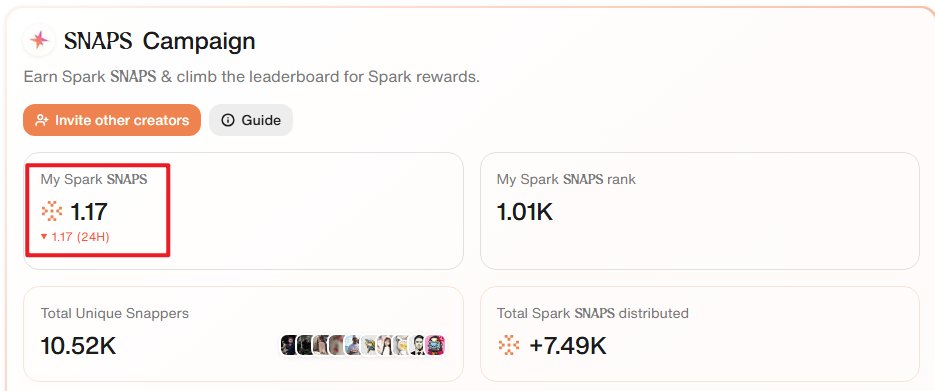The image size is (935, 391).
Task: Open Total Spark SNAPS distributed card
Action: click(699, 334)
